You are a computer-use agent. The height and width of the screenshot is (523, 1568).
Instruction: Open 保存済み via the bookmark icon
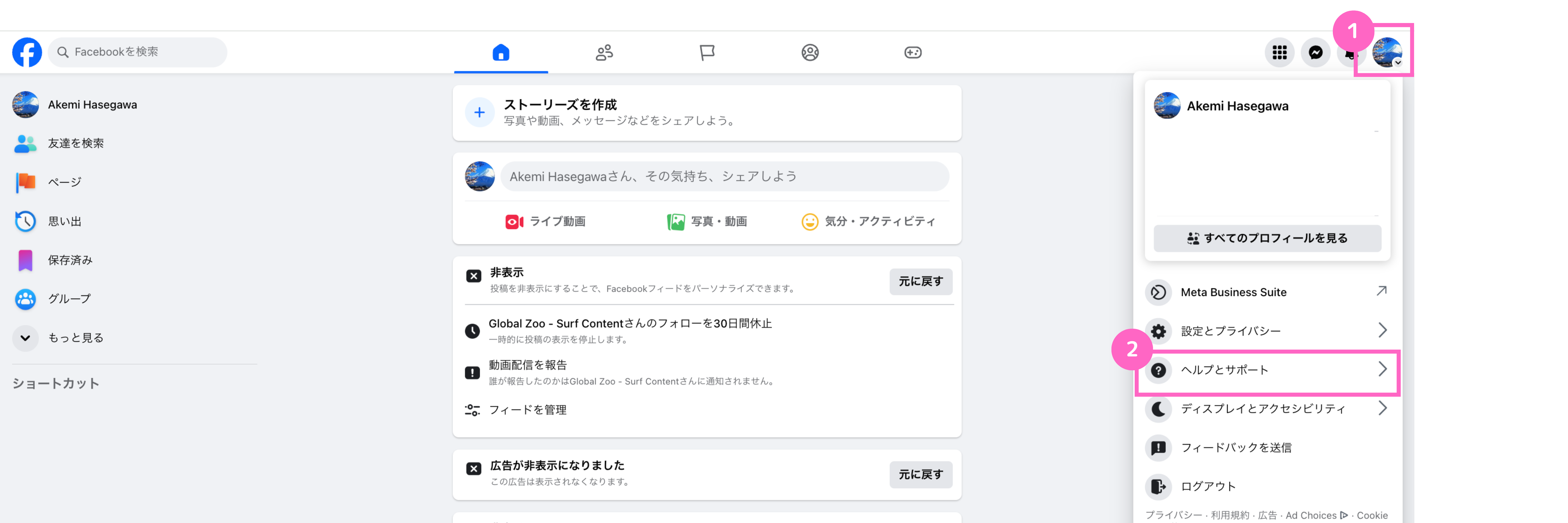[x=25, y=260]
